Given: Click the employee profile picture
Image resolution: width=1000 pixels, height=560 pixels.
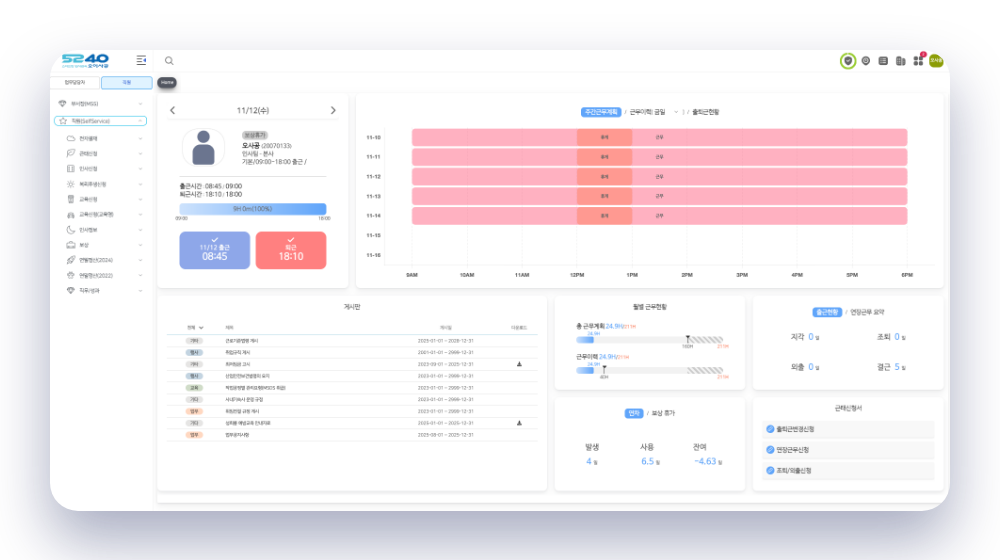Looking at the screenshot, I should [x=203, y=148].
